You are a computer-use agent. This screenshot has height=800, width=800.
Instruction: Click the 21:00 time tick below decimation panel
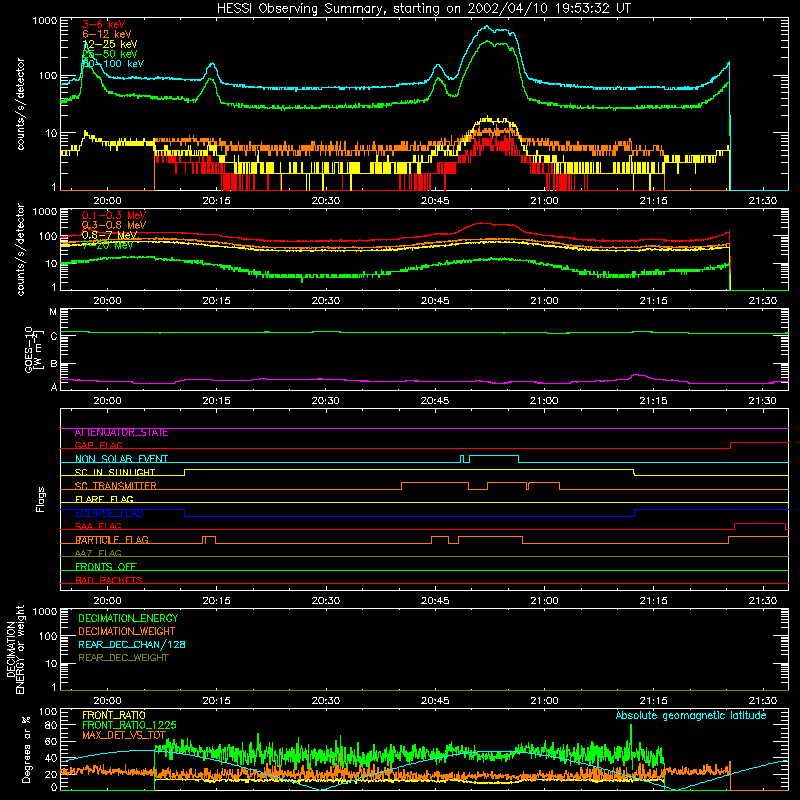pos(544,701)
